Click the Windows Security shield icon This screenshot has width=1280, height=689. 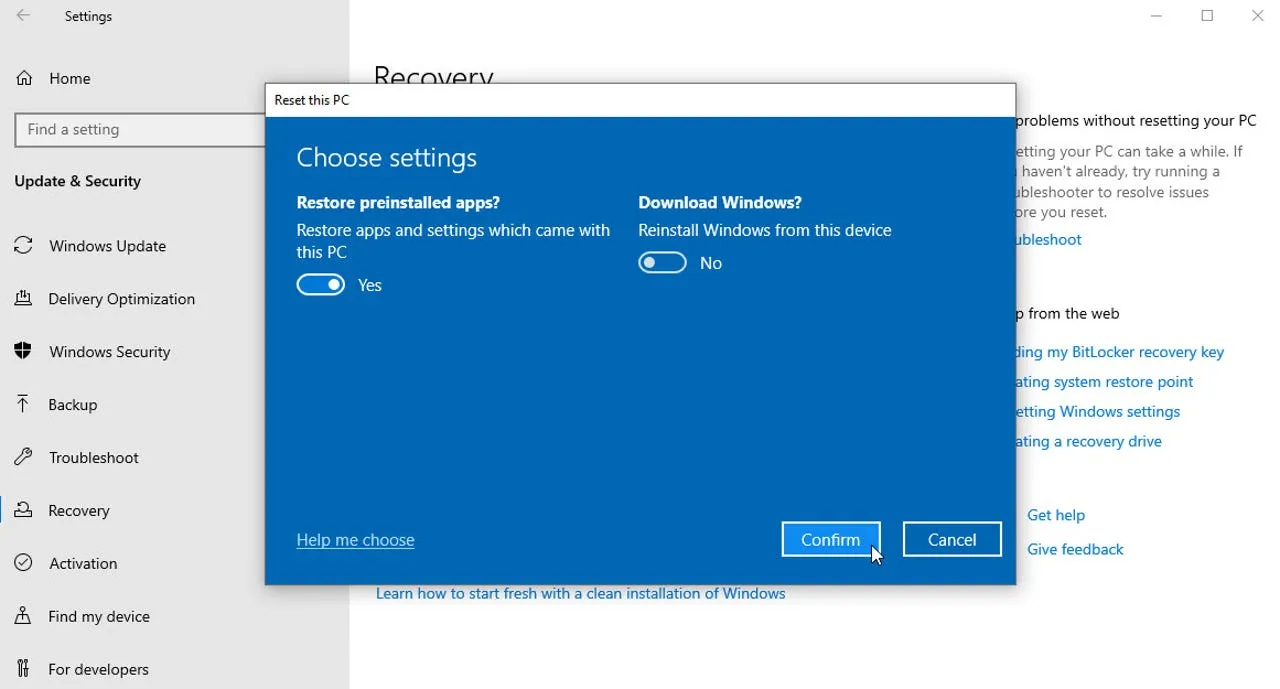coord(24,352)
